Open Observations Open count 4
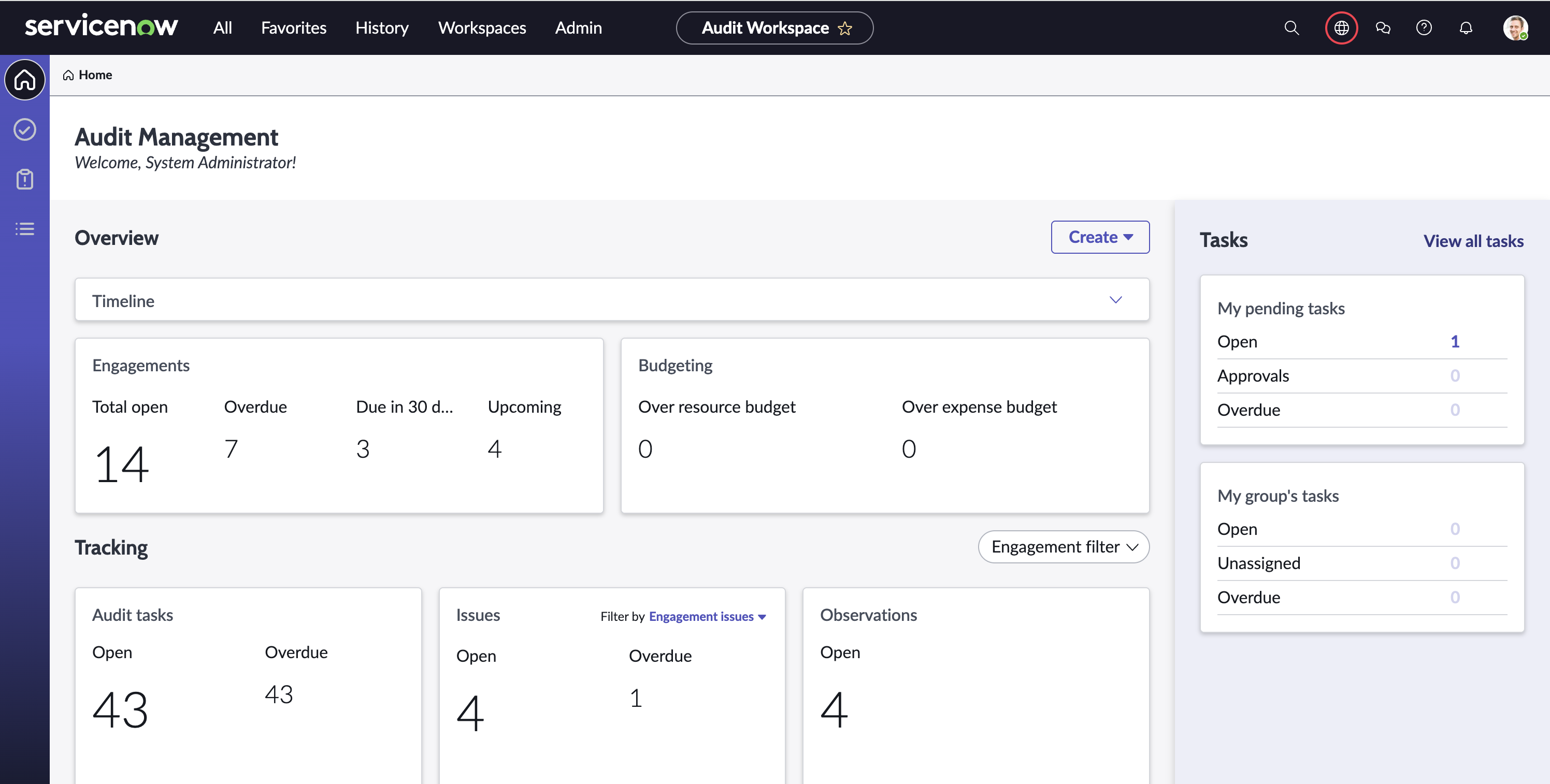Viewport: 1550px width, 784px height. [x=834, y=710]
